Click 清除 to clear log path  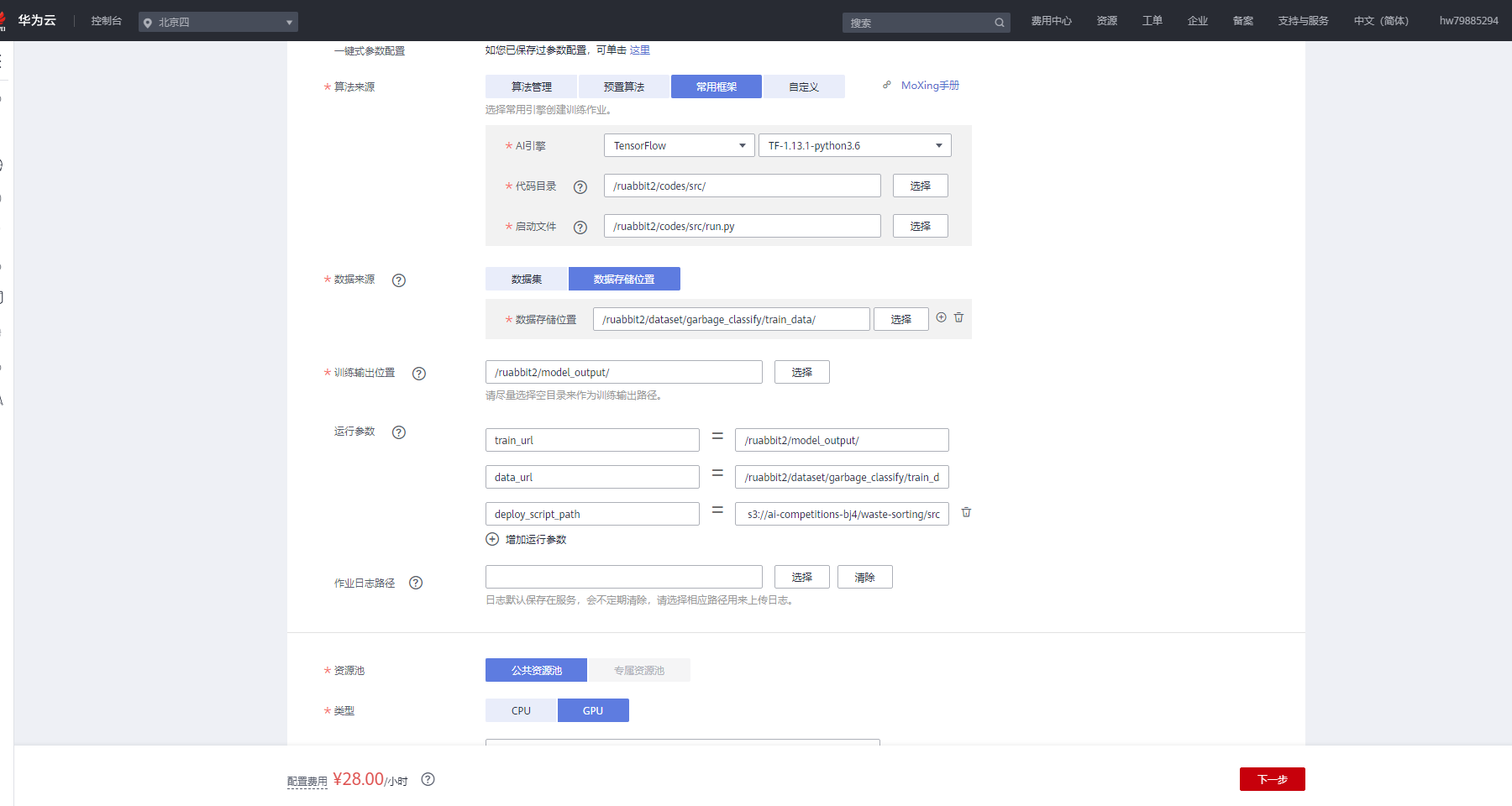tap(865, 577)
